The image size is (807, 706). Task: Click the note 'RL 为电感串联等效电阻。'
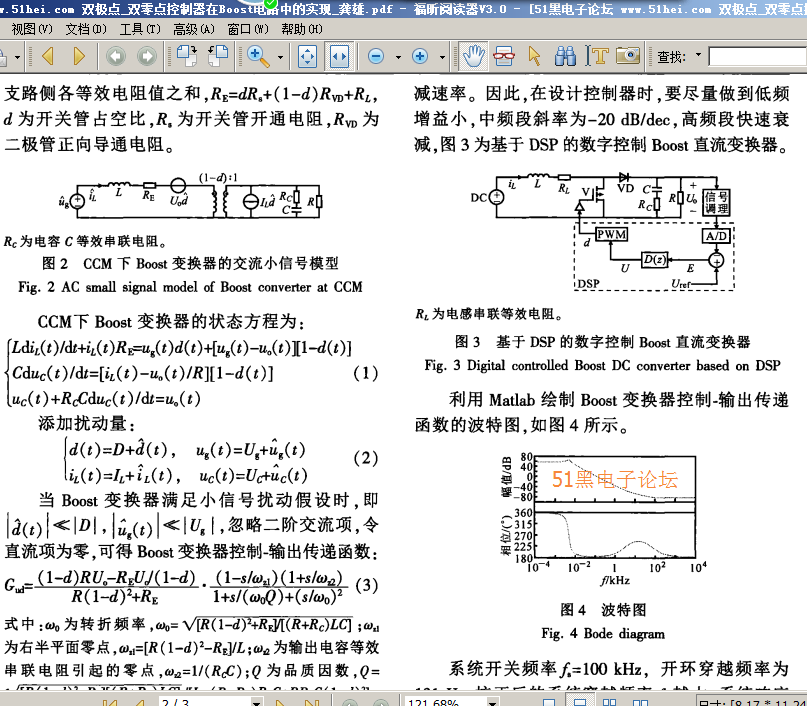[x=489, y=314]
